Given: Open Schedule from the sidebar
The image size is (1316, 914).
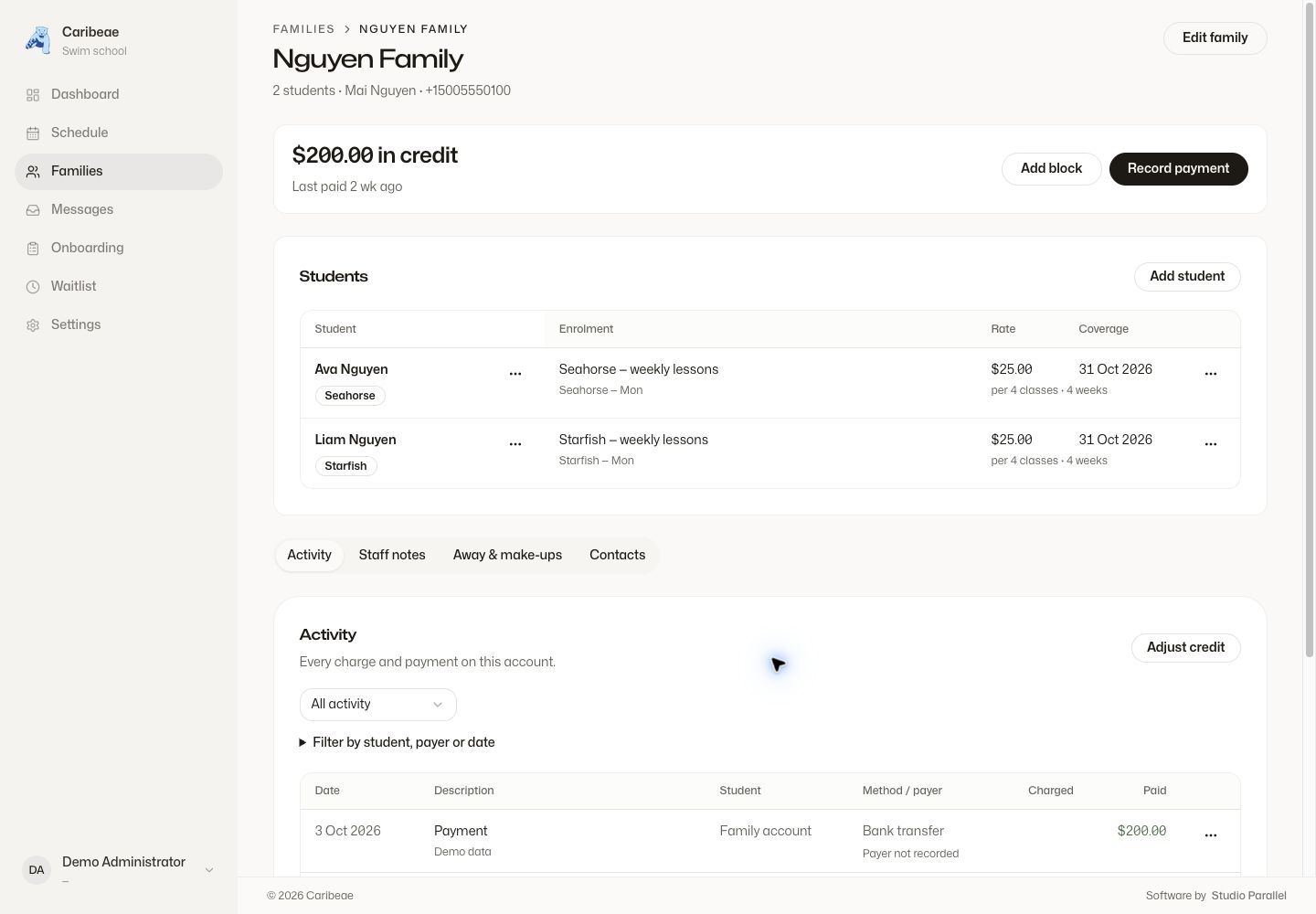Looking at the screenshot, I should [x=119, y=133].
